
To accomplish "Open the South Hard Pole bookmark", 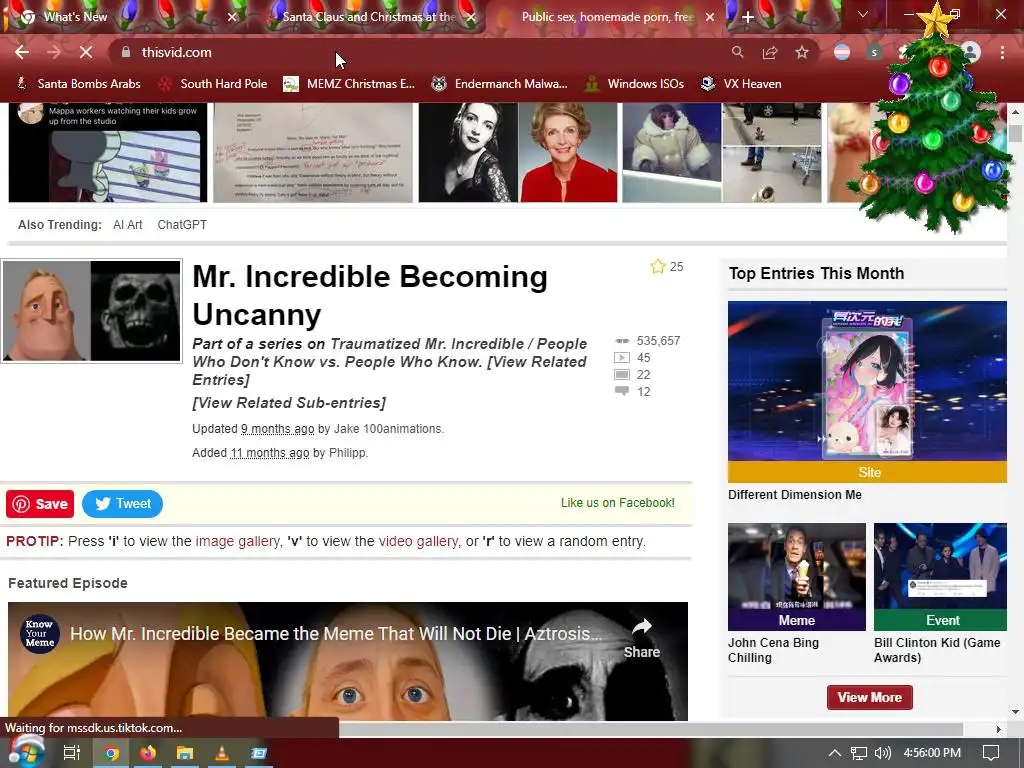I will pyautogui.click(x=214, y=84).
